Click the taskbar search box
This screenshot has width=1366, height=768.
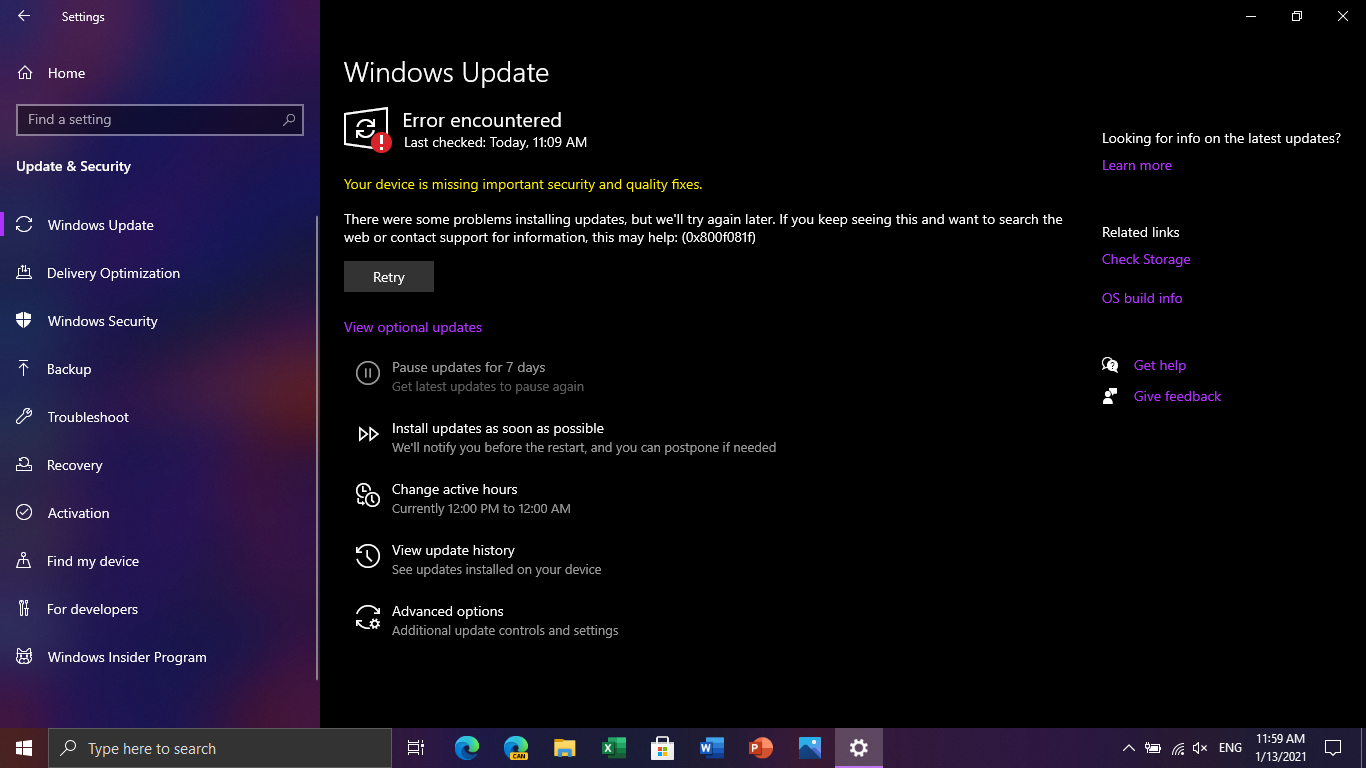coord(220,748)
